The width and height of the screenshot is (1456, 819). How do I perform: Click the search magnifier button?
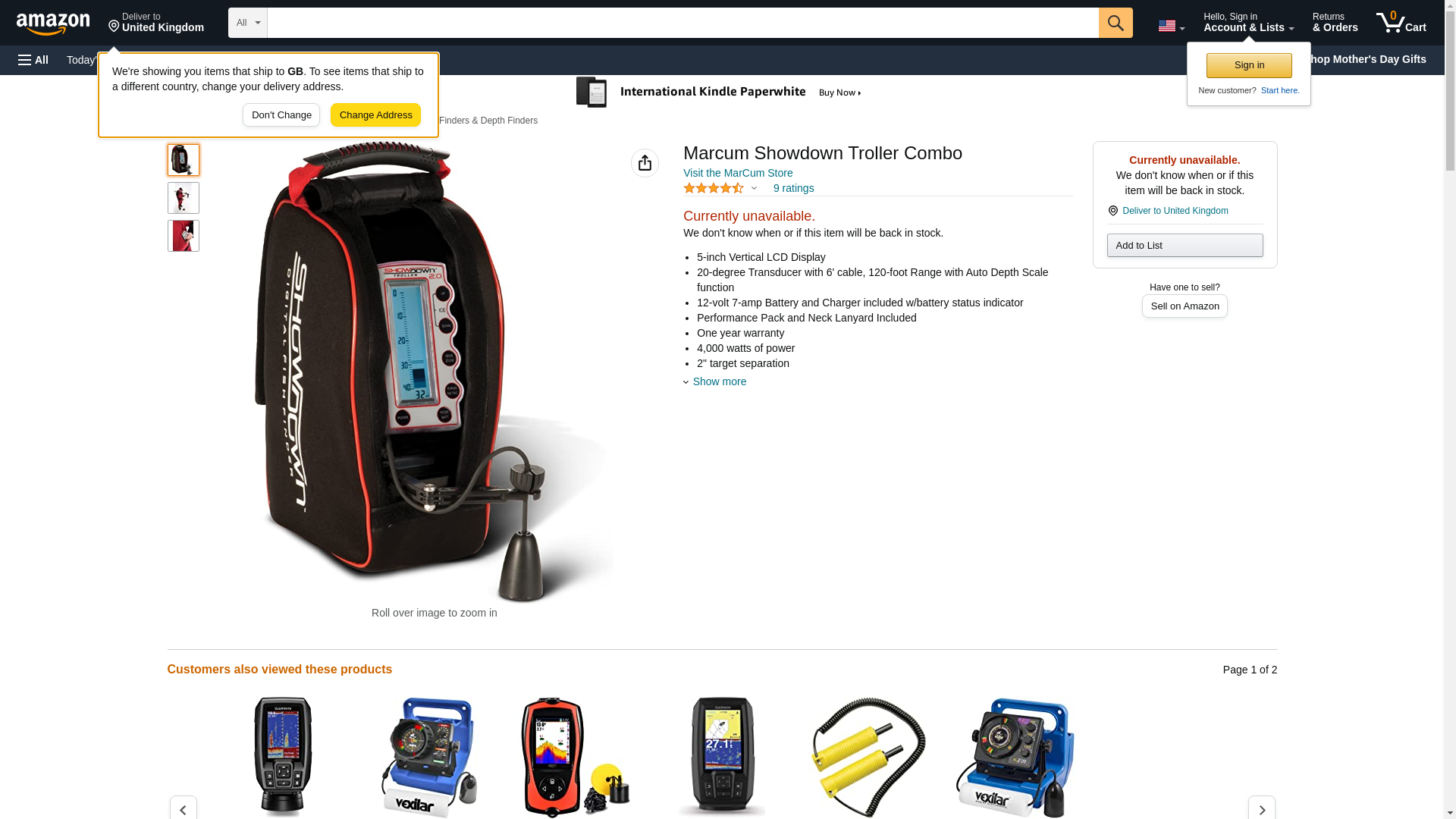(x=1116, y=23)
